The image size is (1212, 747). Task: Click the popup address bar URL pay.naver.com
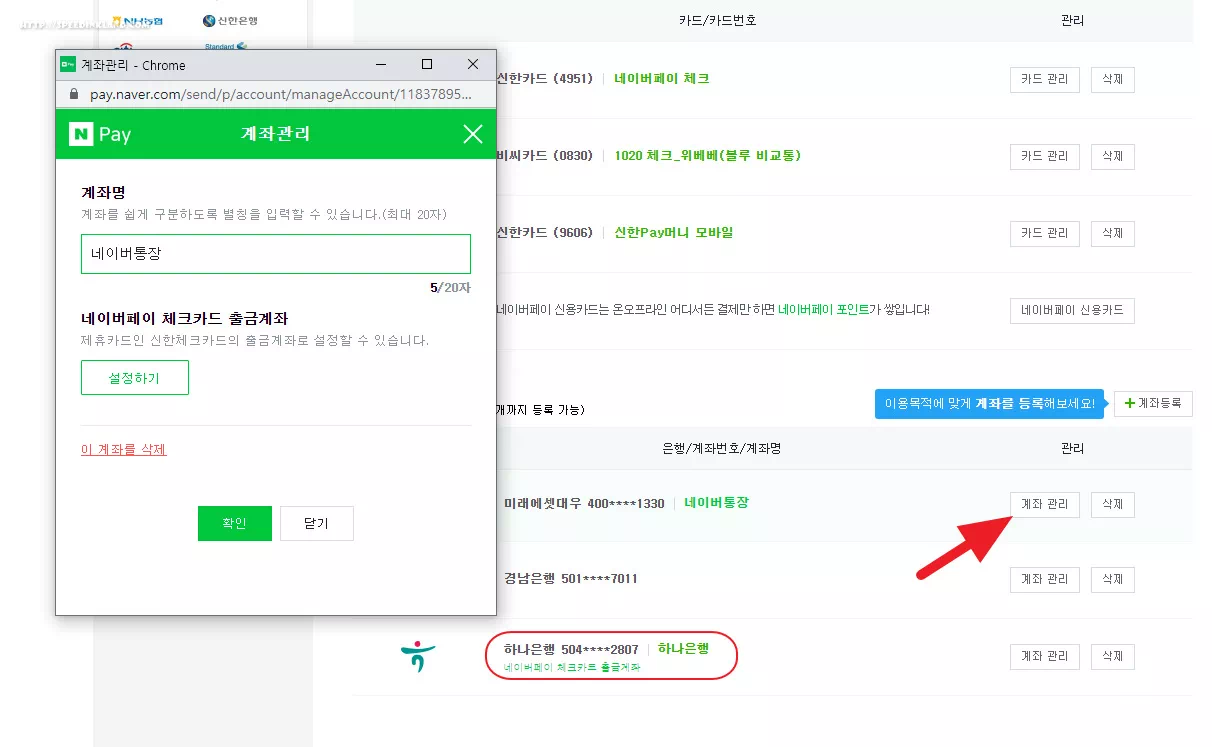(280, 94)
